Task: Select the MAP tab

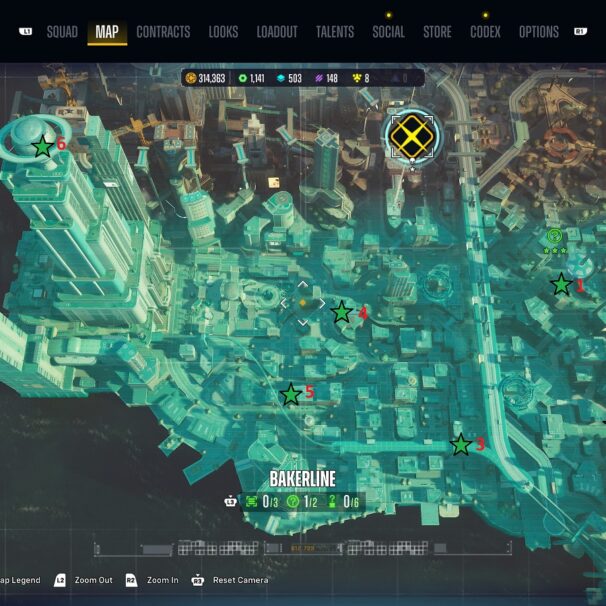Action: click(107, 32)
